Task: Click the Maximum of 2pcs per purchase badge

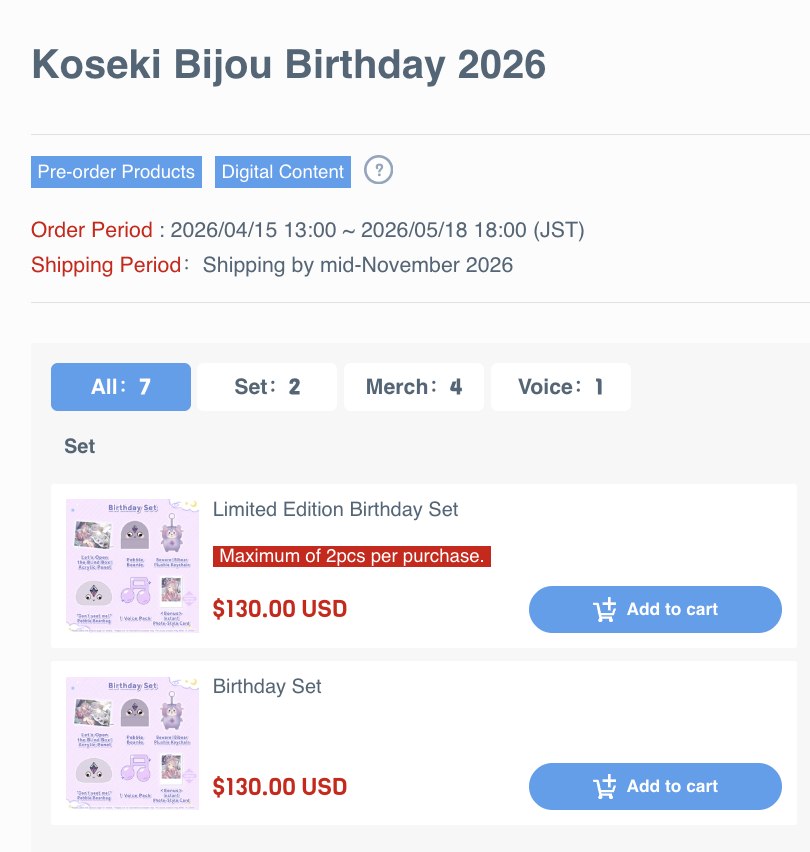Action: (352, 556)
